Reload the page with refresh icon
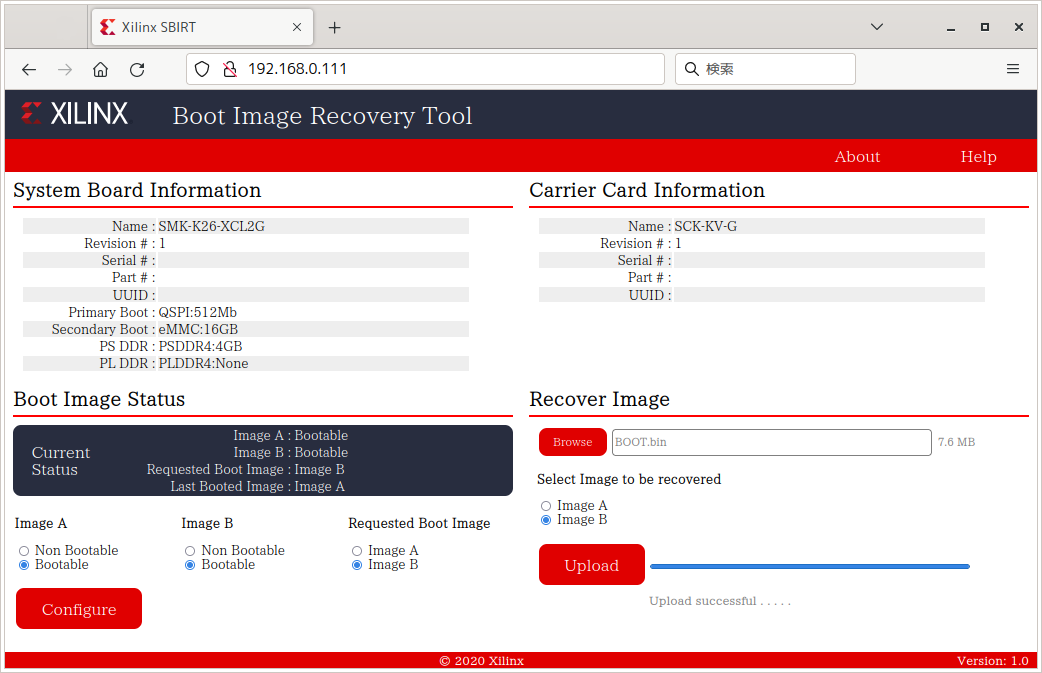This screenshot has width=1042, height=673. coord(137,69)
